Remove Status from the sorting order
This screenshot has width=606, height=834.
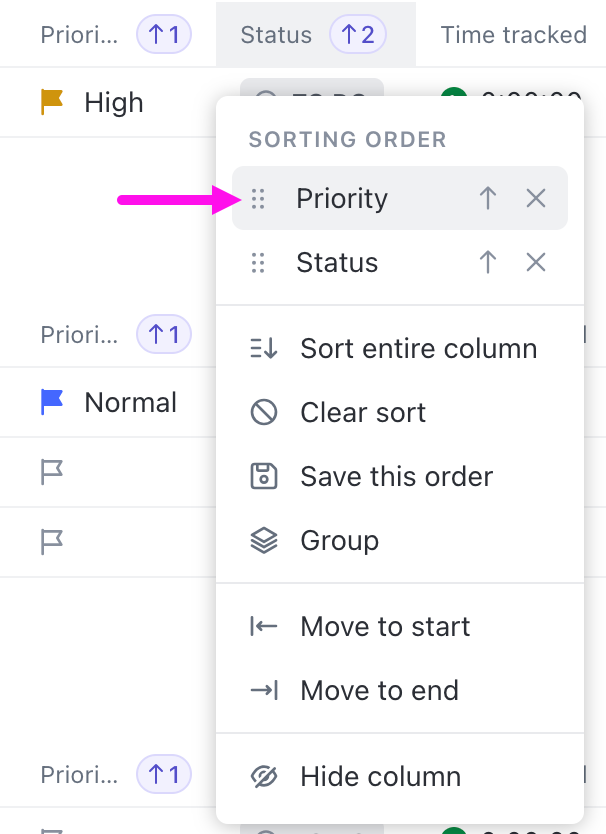[x=536, y=263]
